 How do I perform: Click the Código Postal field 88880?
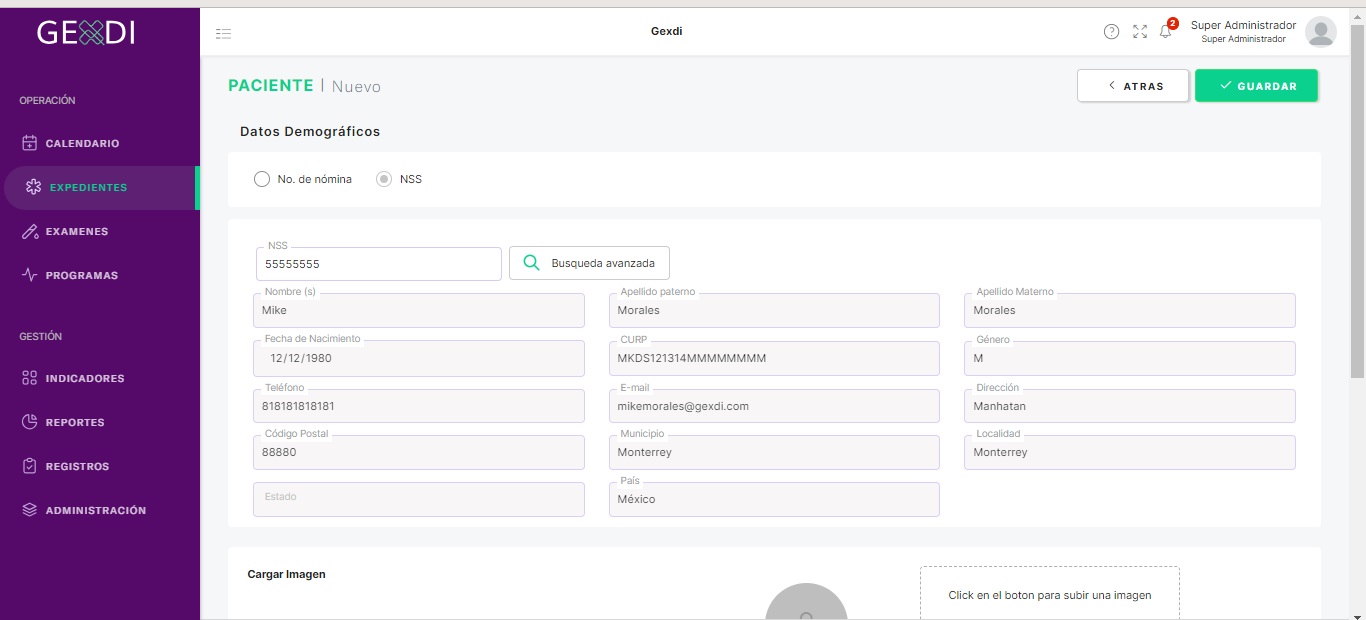pyautogui.click(x=419, y=452)
